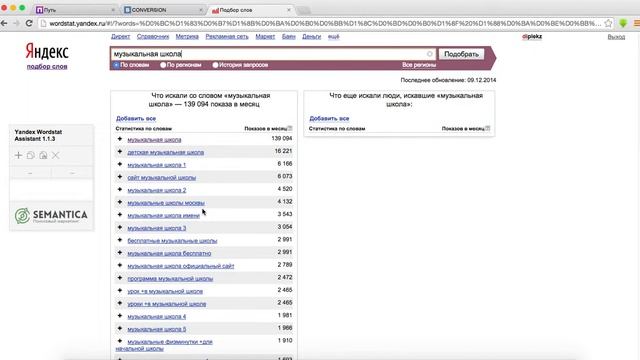
Task: Click the 'dplekz' account name
Action: point(532,37)
